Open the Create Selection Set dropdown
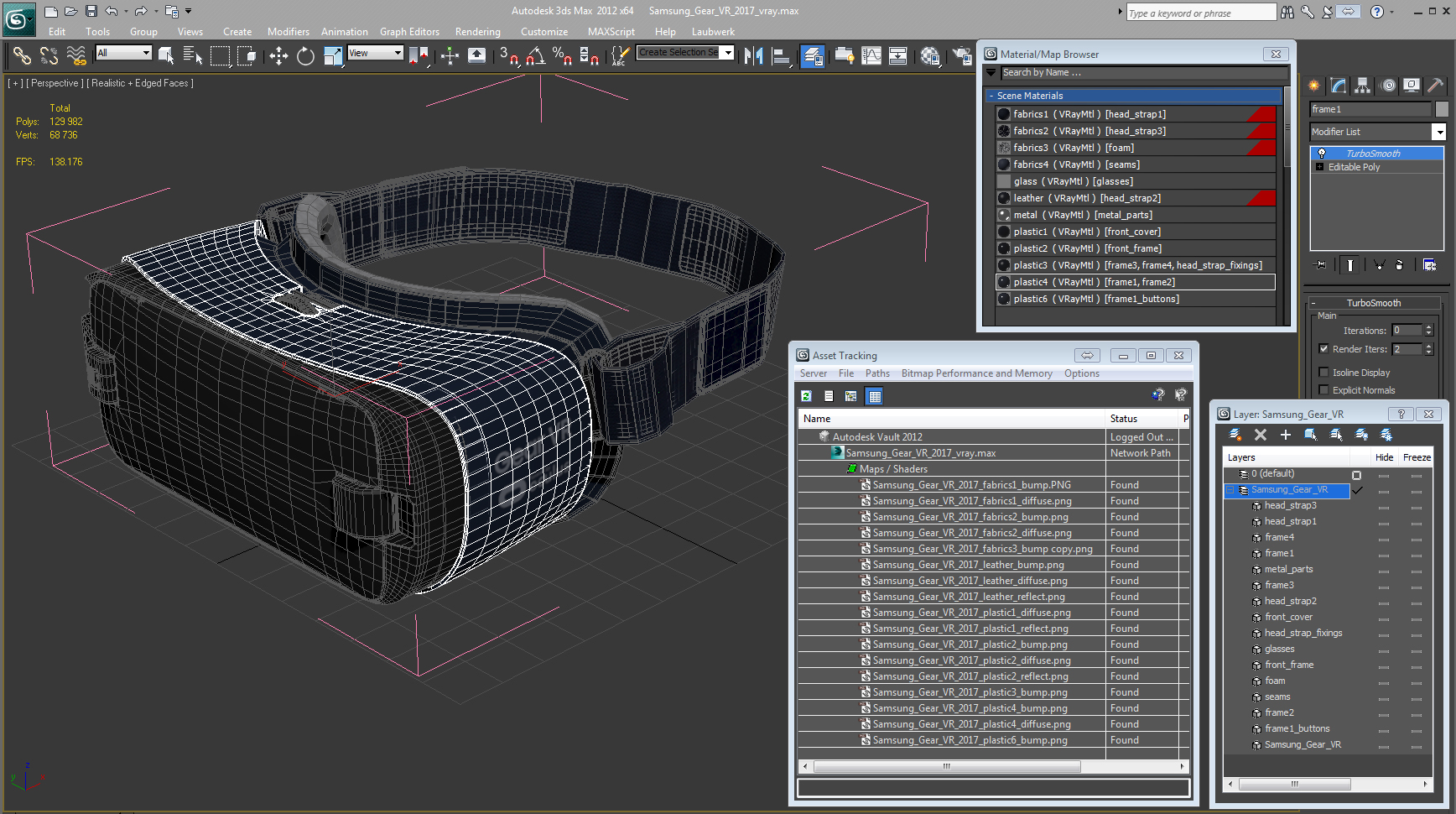The width and height of the screenshot is (1456, 814). coord(727,53)
